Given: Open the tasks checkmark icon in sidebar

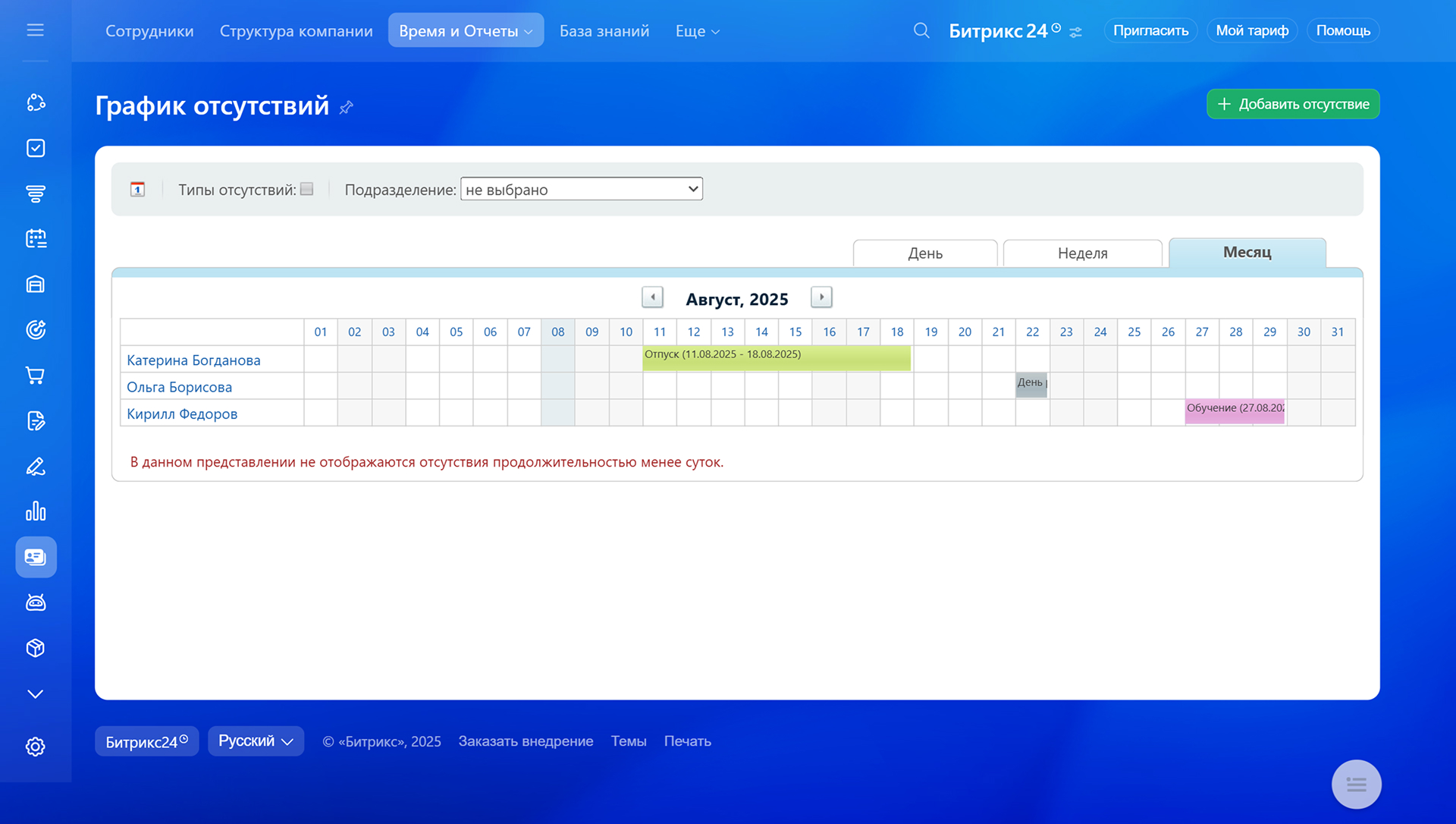Looking at the screenshot, I should click(36, 148).
